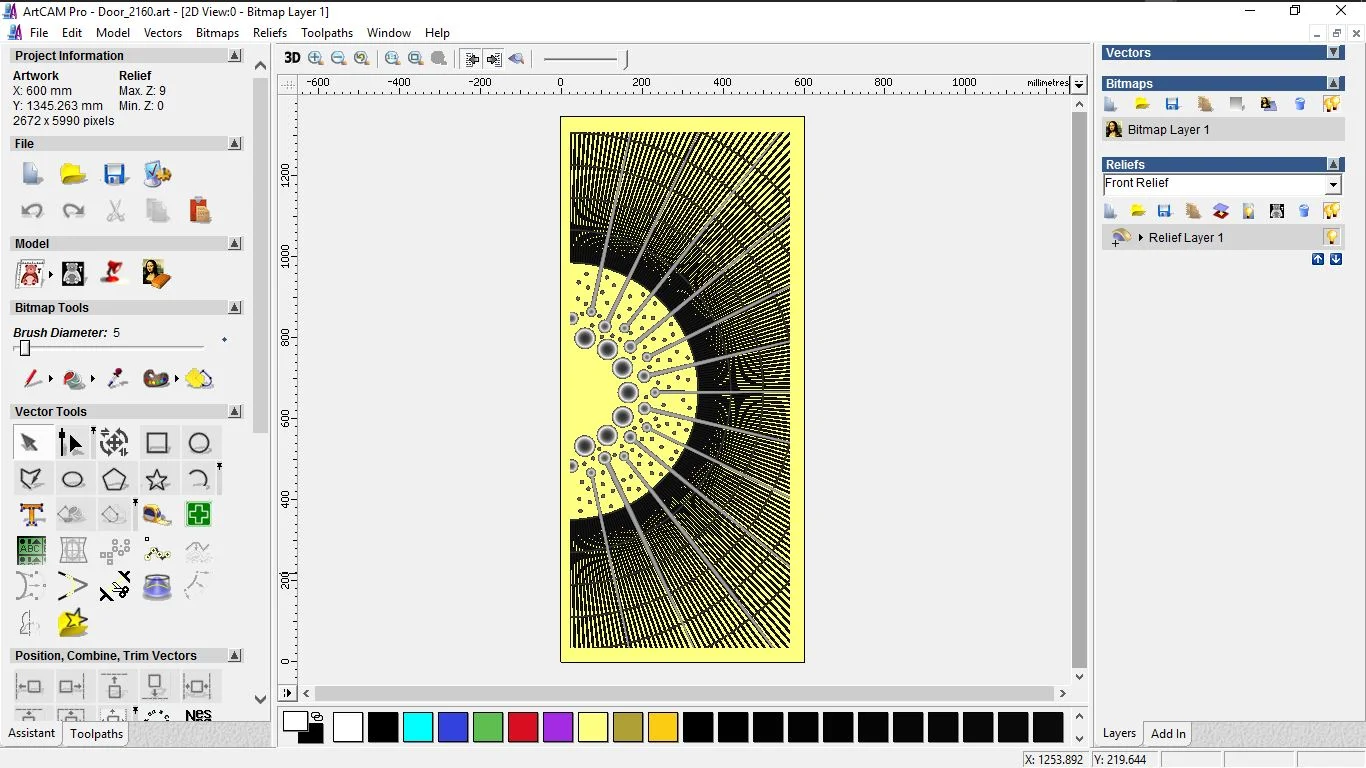
Task: Toggle all relief layers visibility bulbs
Action: point(1331,211)
